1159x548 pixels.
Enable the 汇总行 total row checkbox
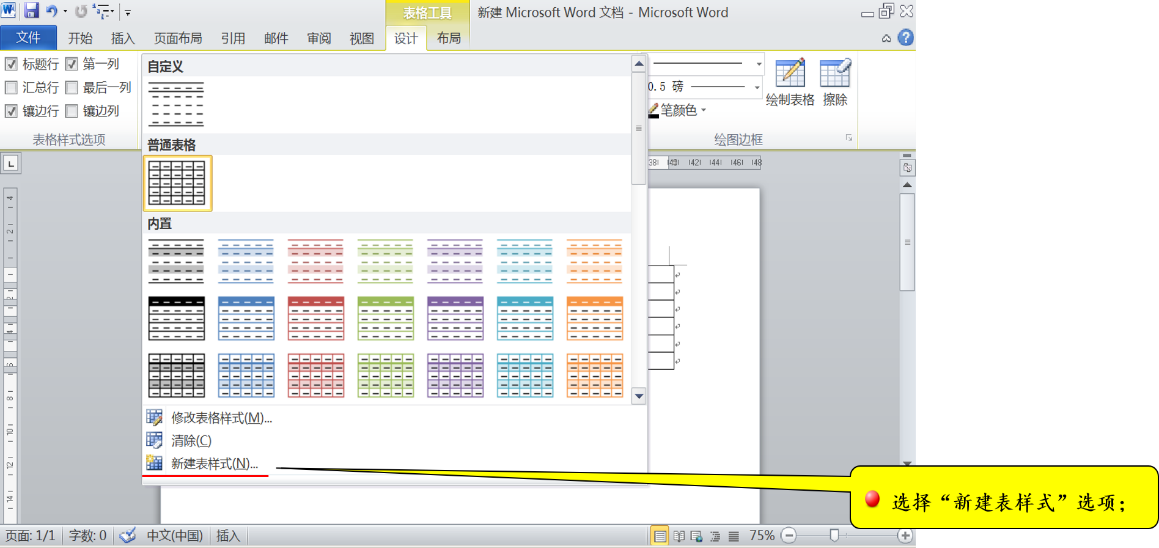(x=12, y=87)
